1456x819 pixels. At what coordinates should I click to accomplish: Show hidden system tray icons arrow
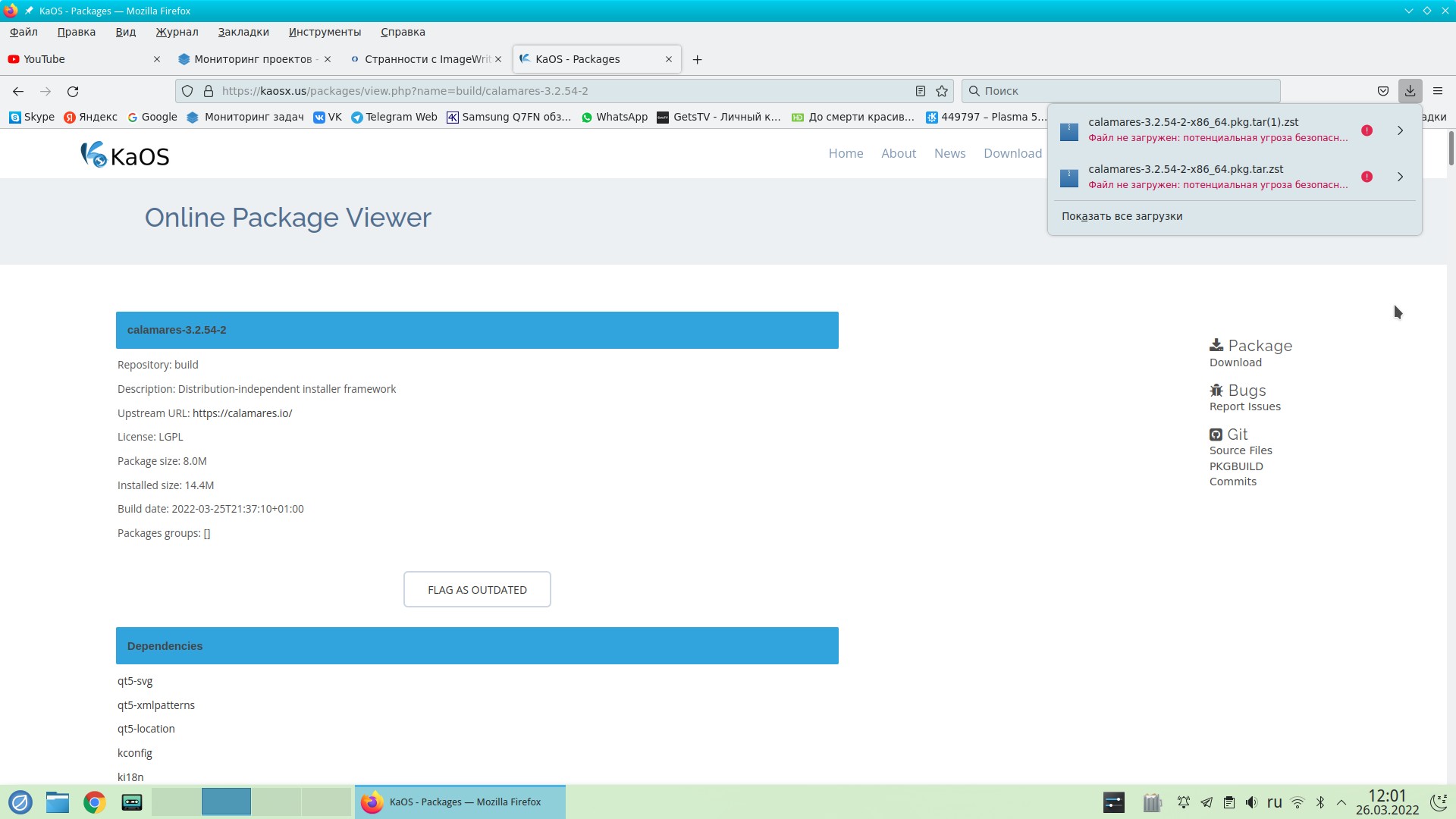tap(1341, 802)
